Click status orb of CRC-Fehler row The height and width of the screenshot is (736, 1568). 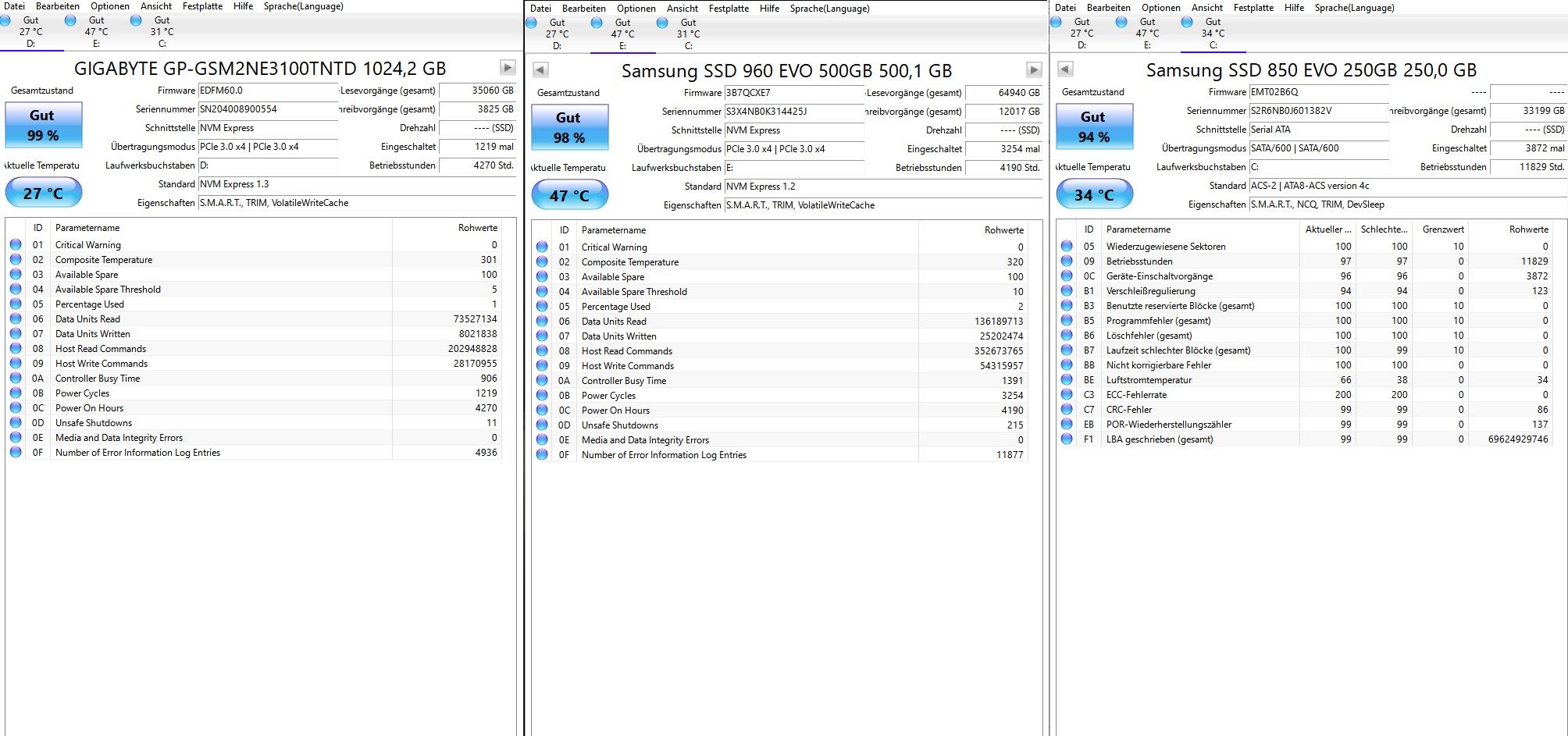click(x=1067, y=410)
